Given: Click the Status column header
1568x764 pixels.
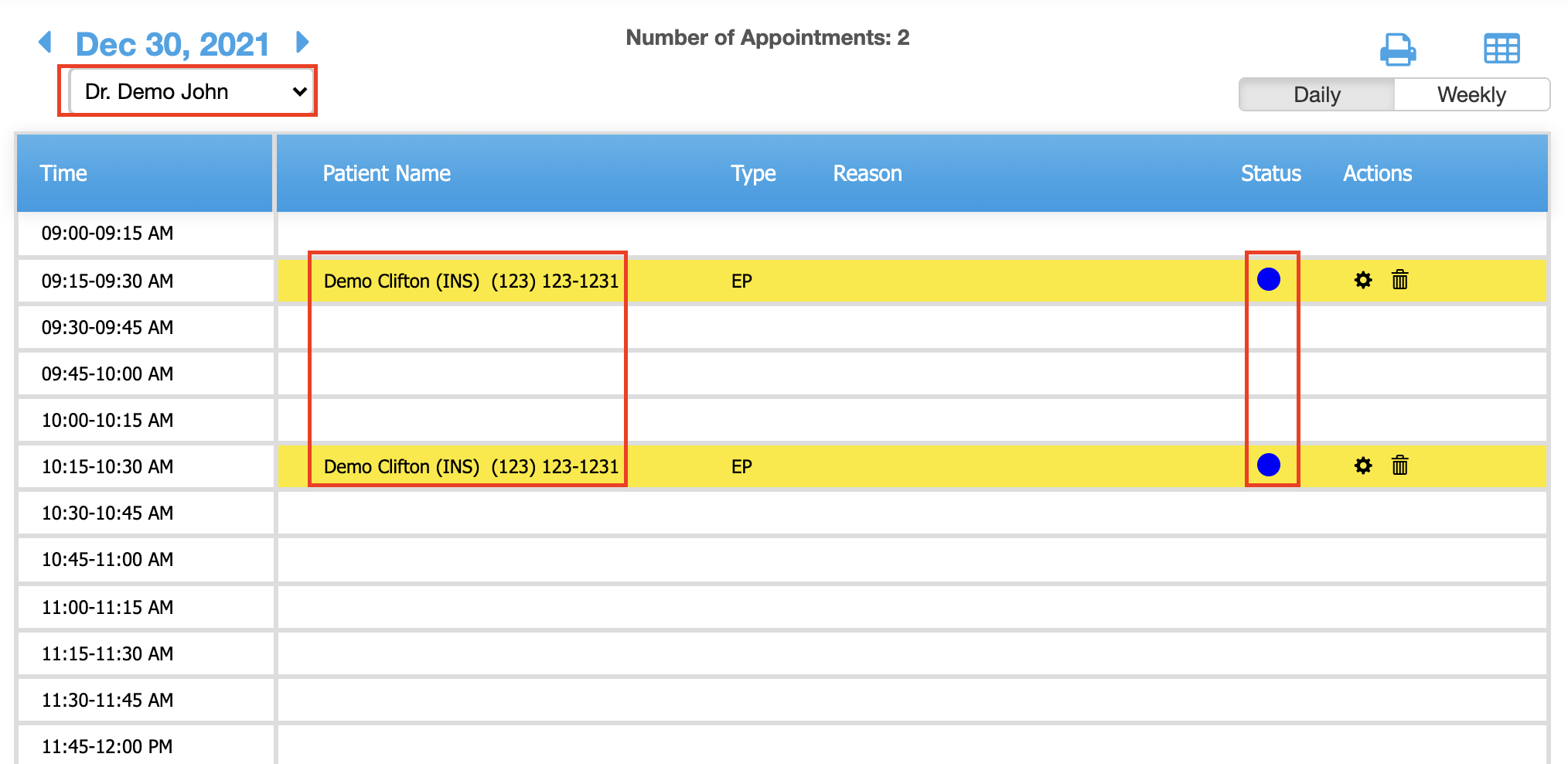Looking at the screenshot, I should [x=1270, y=173].
